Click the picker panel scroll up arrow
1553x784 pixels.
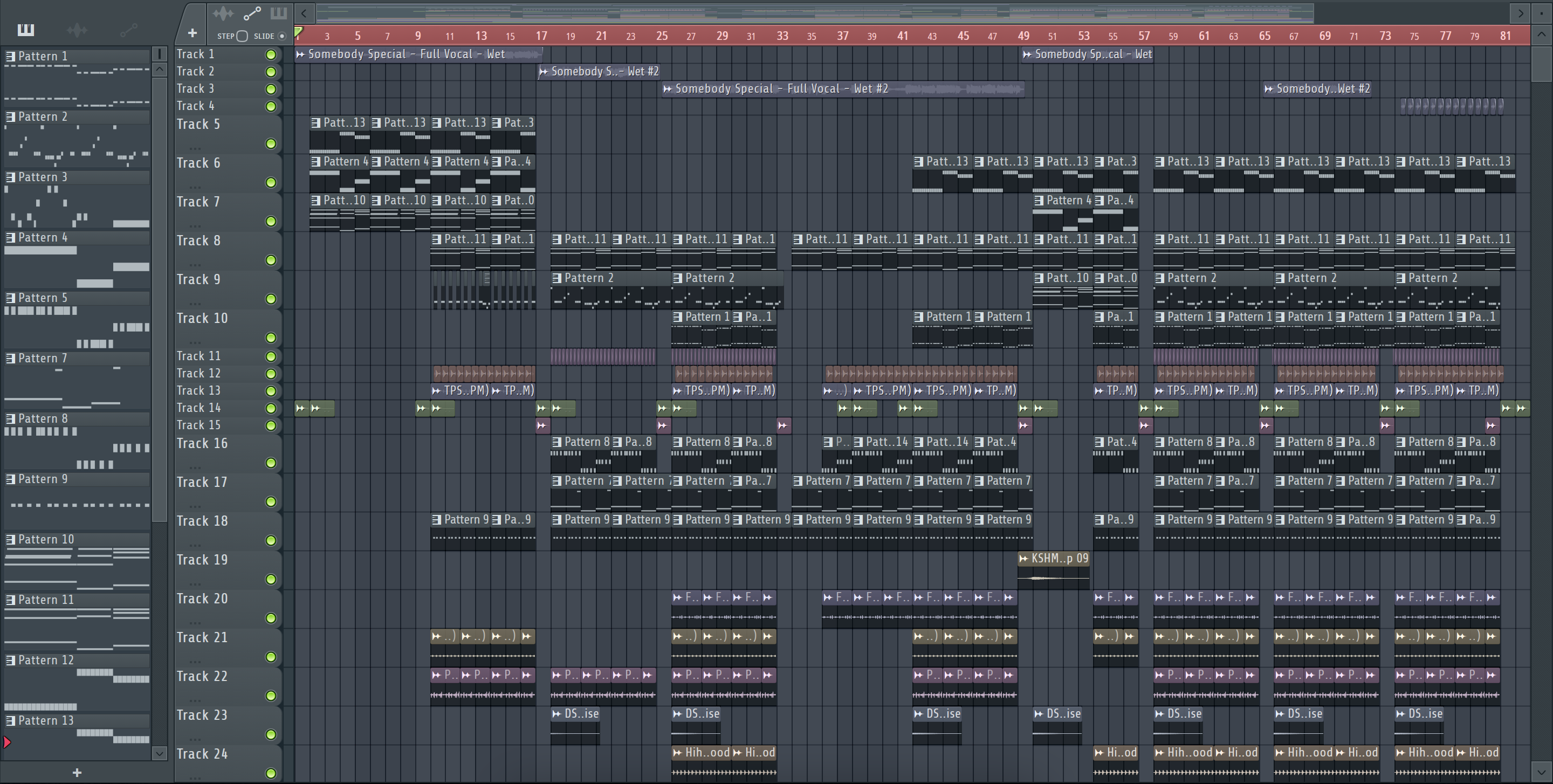[x=160, y=70]
